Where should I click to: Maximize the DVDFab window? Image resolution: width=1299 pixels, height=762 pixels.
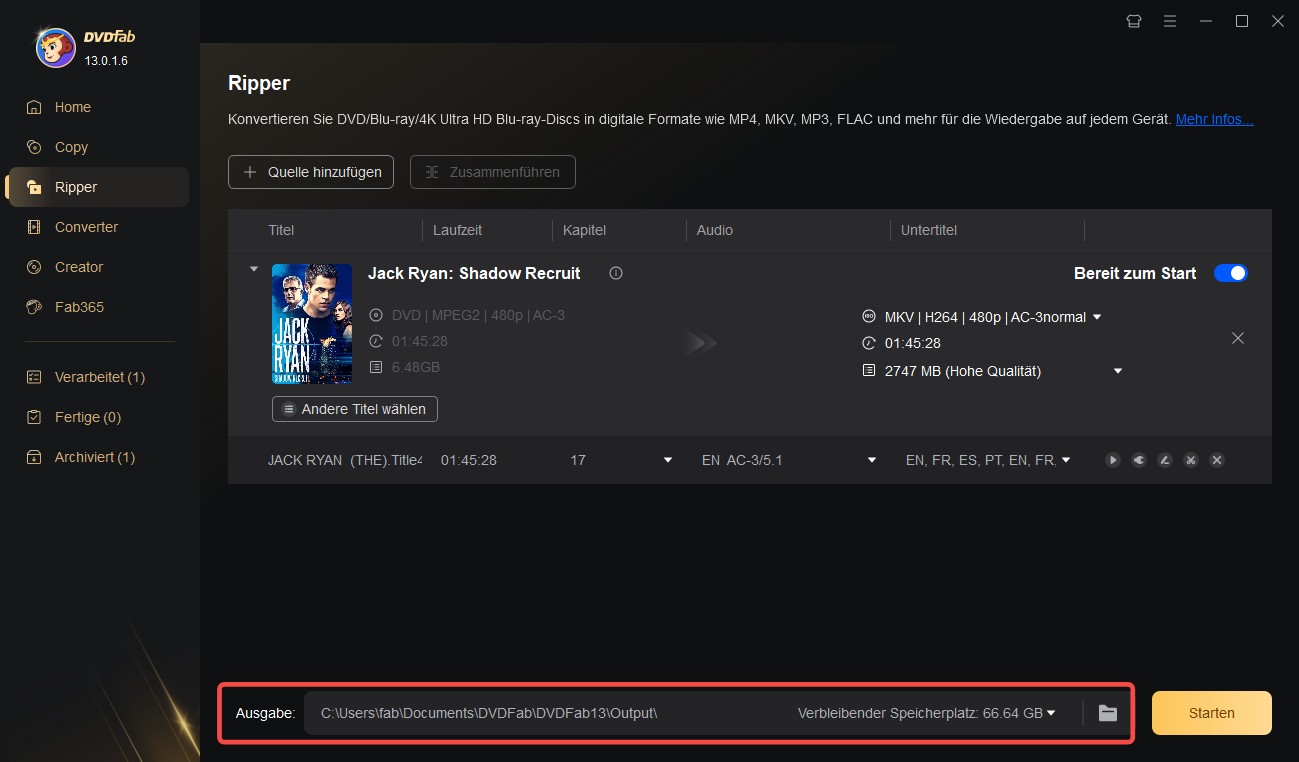[1241, 21]
